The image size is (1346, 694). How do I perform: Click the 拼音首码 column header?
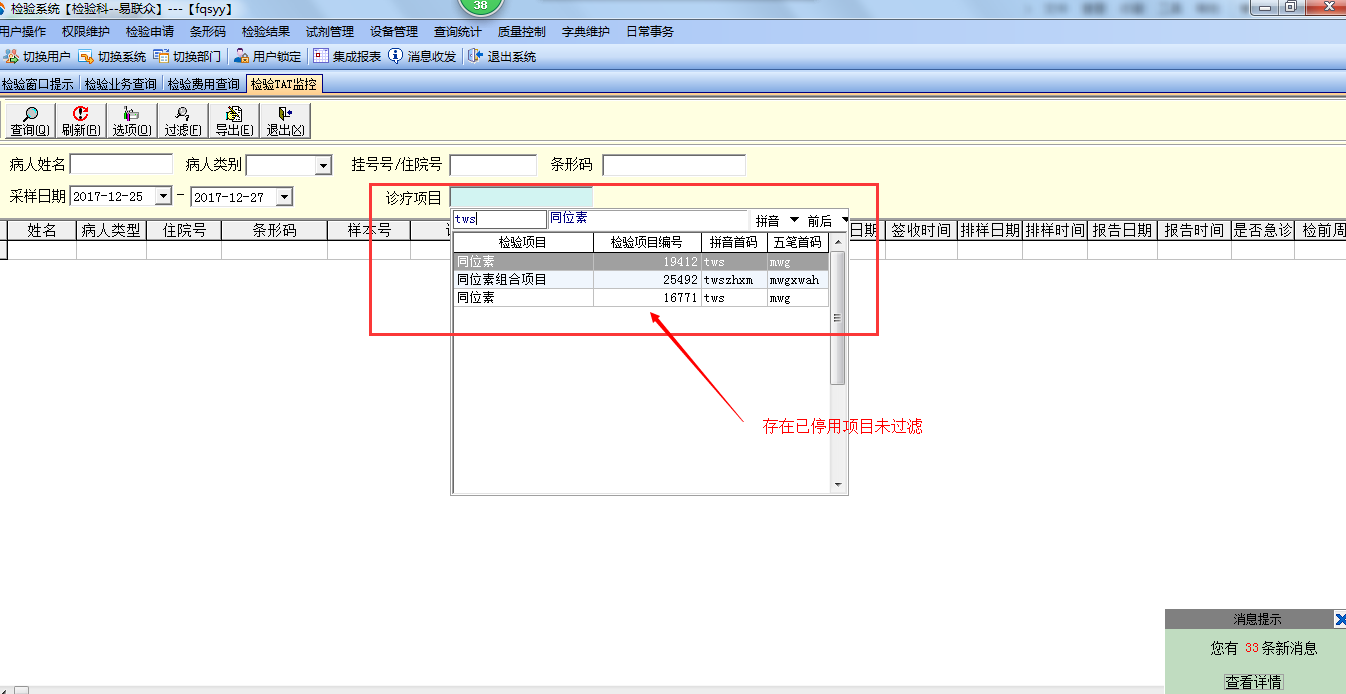pos(734,242)
